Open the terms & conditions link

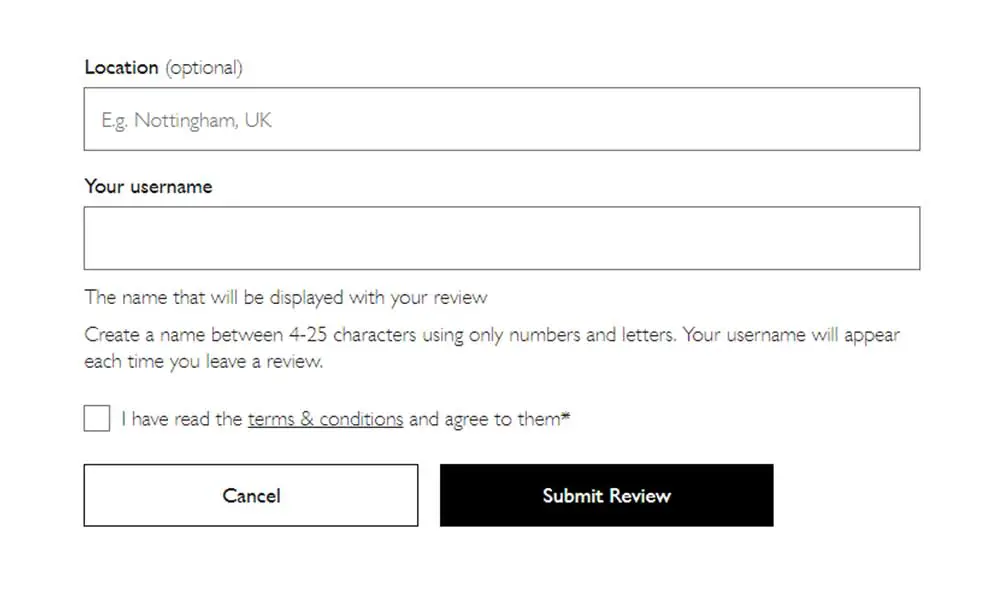325,419
